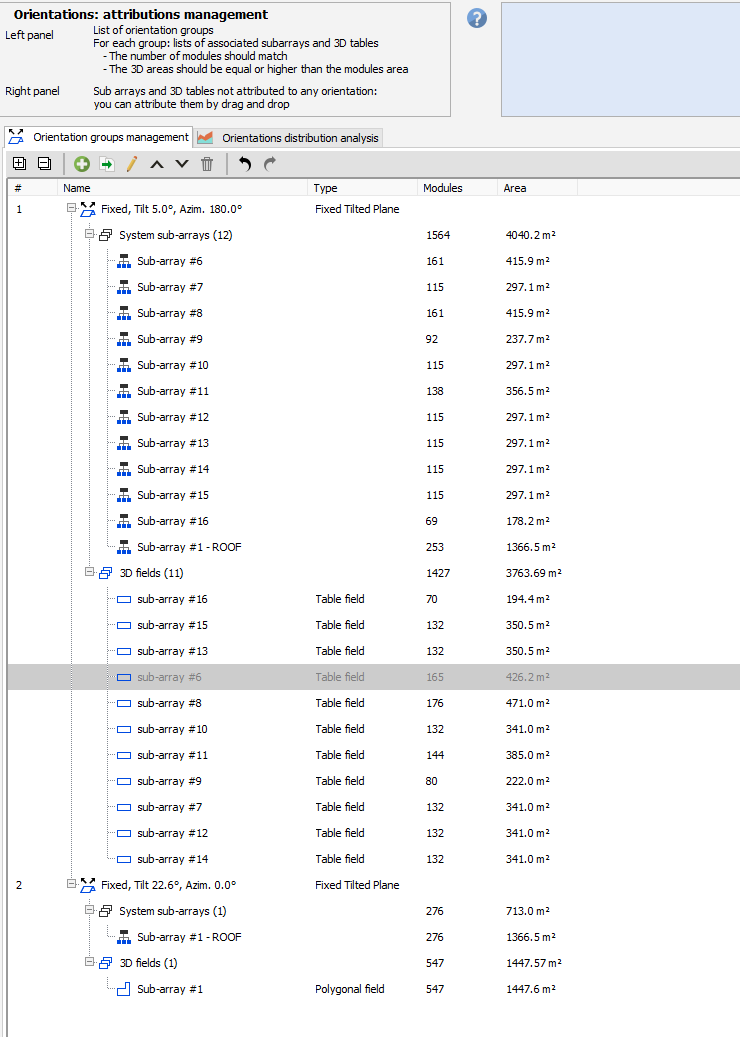Click the Move down arrow icon
Screen dimensions: 740x1037
point(181,164)
